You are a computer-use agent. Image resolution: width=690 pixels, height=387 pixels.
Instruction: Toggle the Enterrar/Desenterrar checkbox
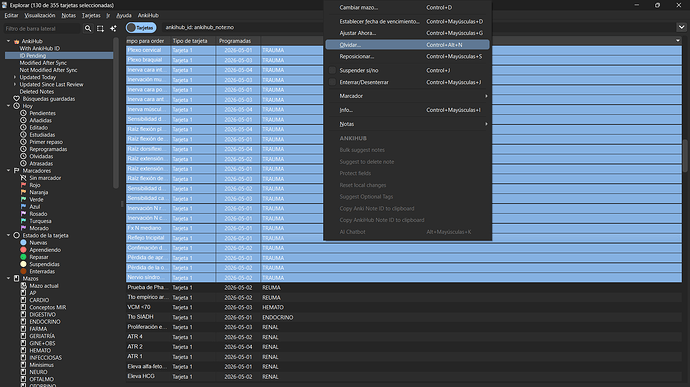coord(332,82)
